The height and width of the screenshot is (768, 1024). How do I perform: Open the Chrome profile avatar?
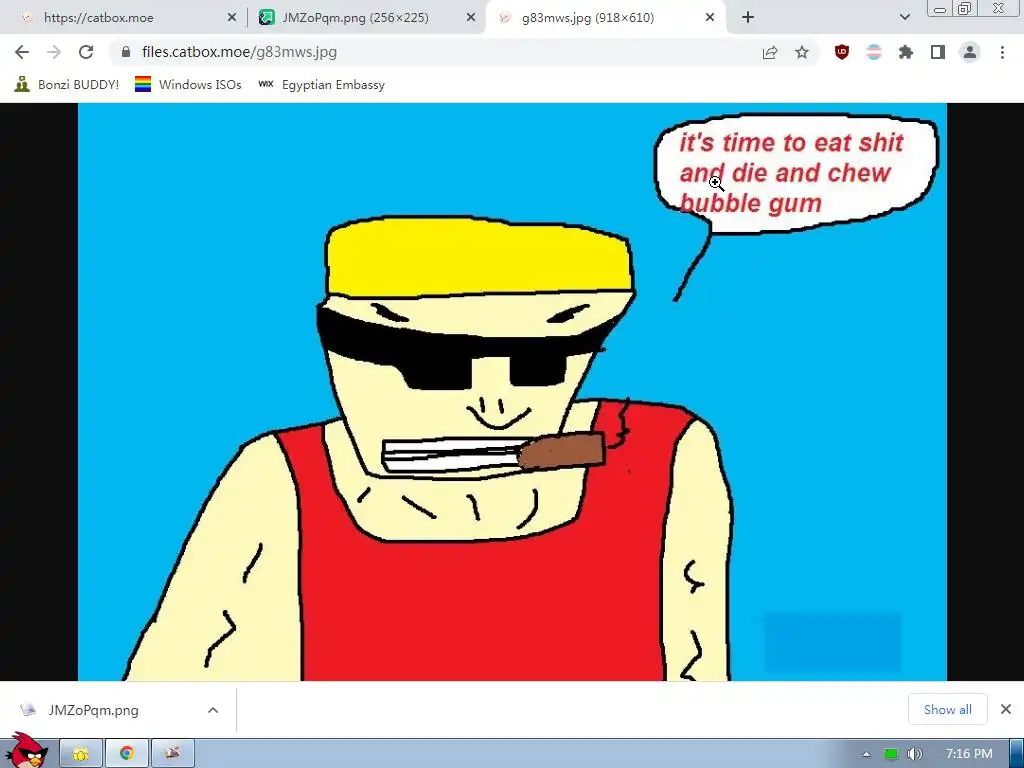[x=970, y=52]
